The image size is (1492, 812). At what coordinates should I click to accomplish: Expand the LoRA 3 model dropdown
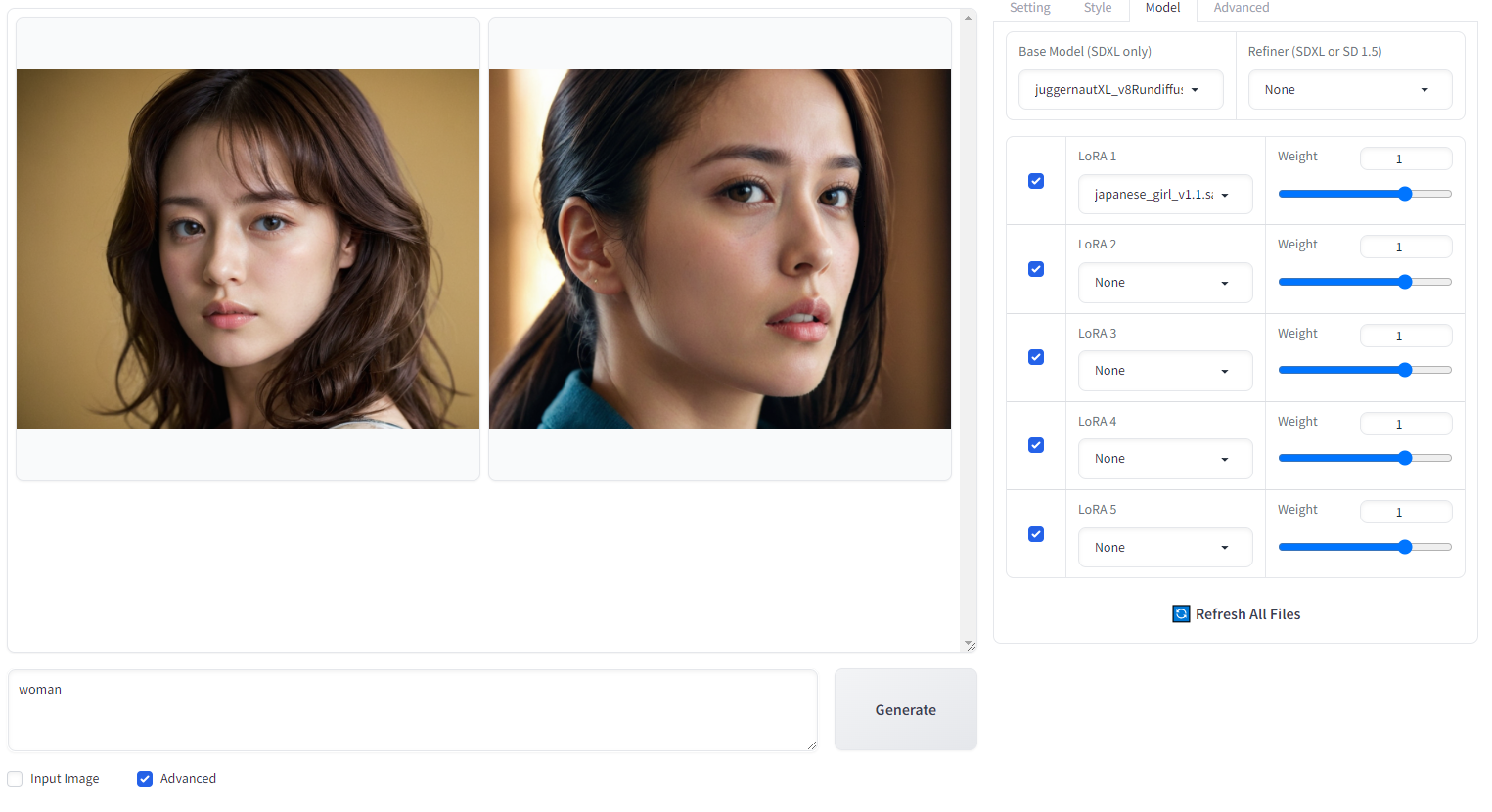click(1164, 370)
